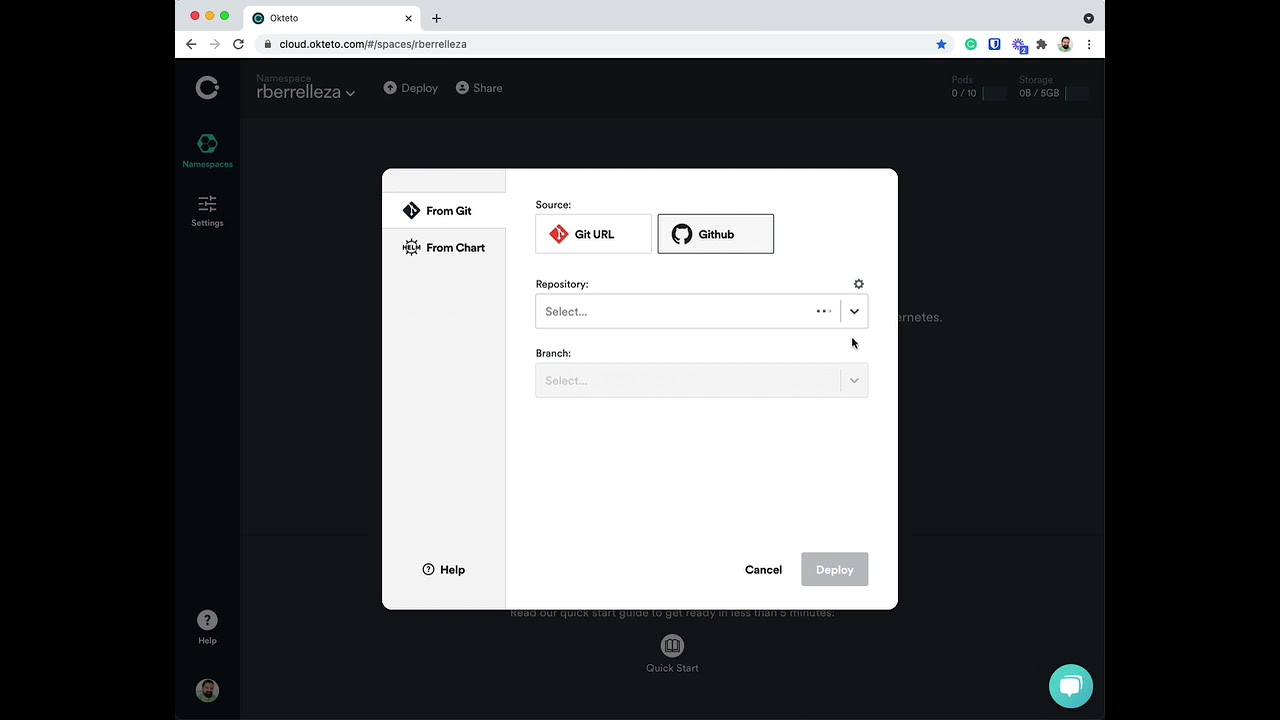Click the Pods usage indicator
Image resolution: width=1280 pixels, height=720 pixels.
tap(978, 87)
